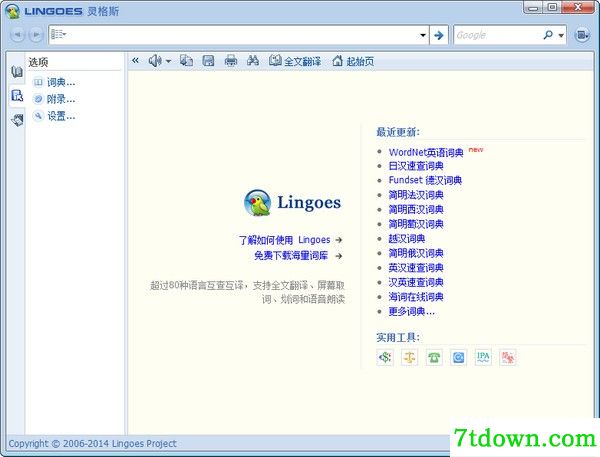Image resolution: width=600 pixels, height=457 pixels.
Task: Open 设置... settings option
Action: [54, 116]
